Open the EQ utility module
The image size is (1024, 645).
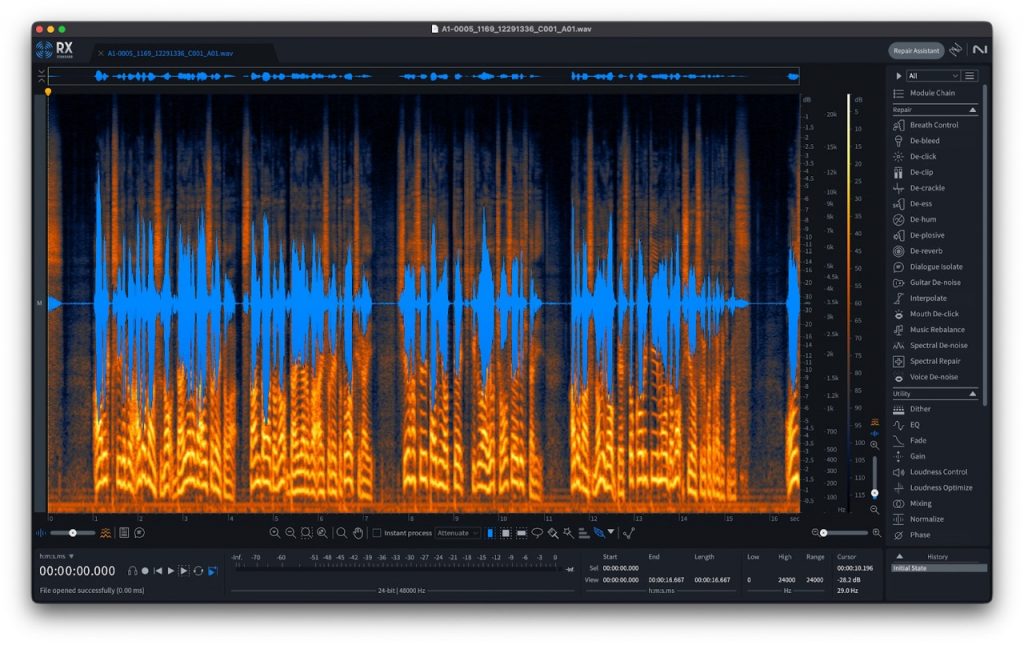[x=914, y=424]
